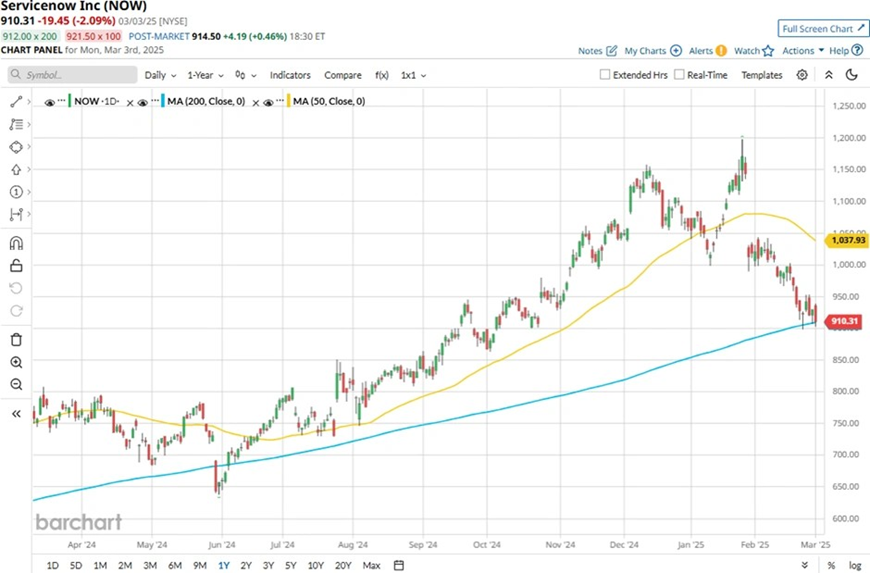The height and width of the screenshot is (573, 870).
Task: Select the 3M time range
Action: coord(150,565)
